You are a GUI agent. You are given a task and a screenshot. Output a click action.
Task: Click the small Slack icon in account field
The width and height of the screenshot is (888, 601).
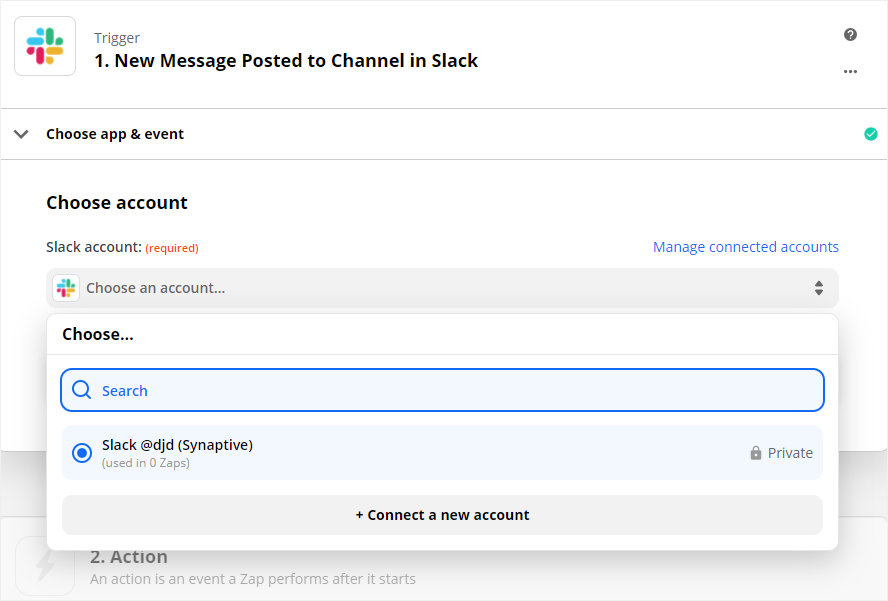point(66,288)
